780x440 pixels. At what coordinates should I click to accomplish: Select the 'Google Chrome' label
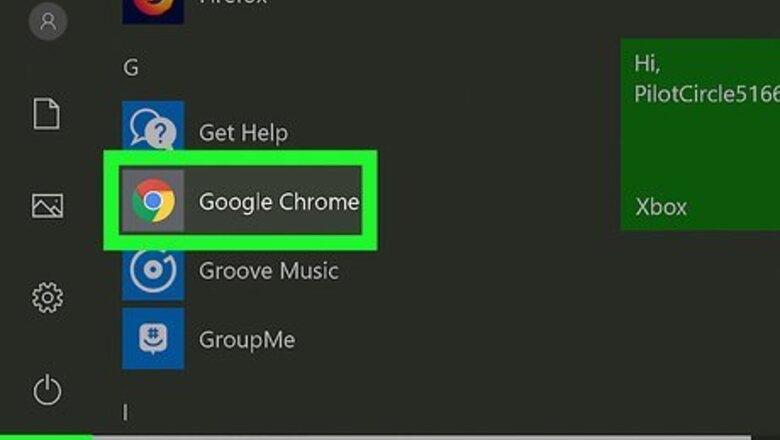click(279, 201)
